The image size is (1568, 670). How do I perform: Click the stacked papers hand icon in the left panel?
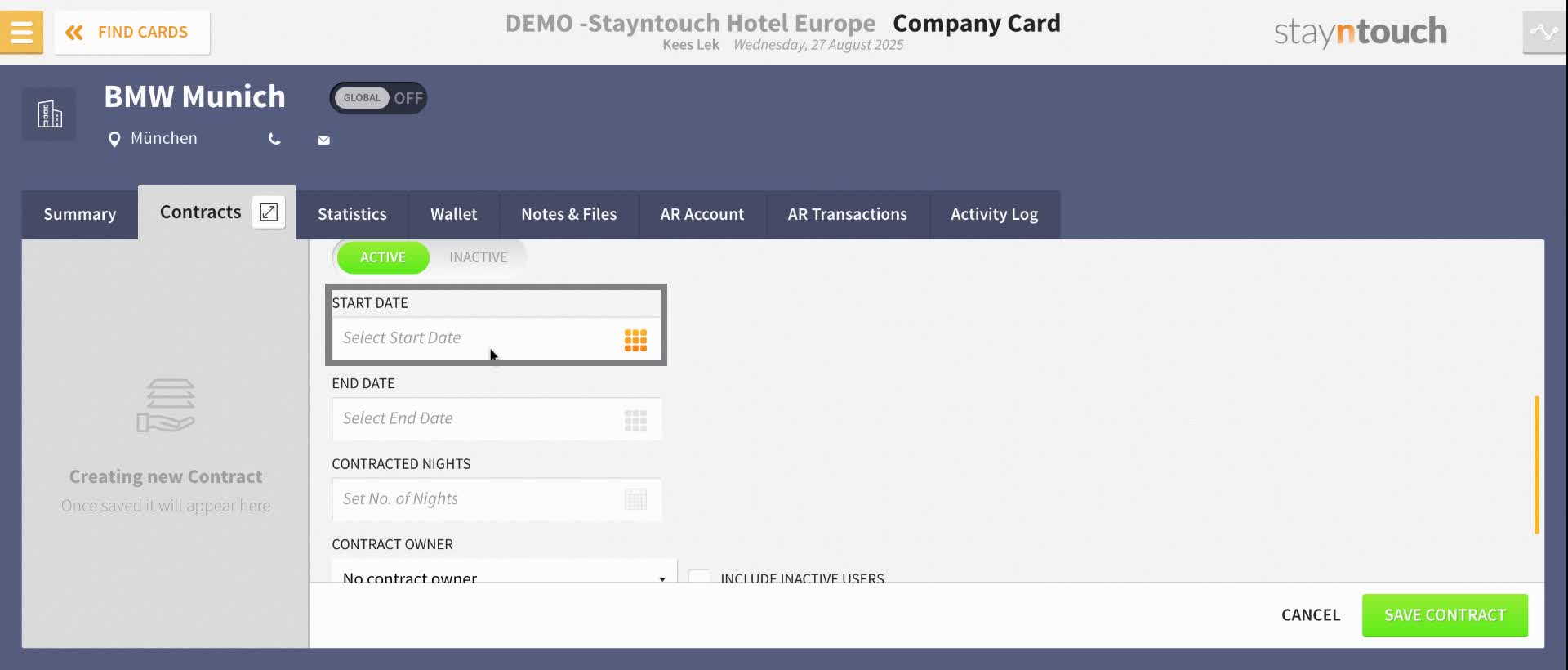[x=166, y=405]
